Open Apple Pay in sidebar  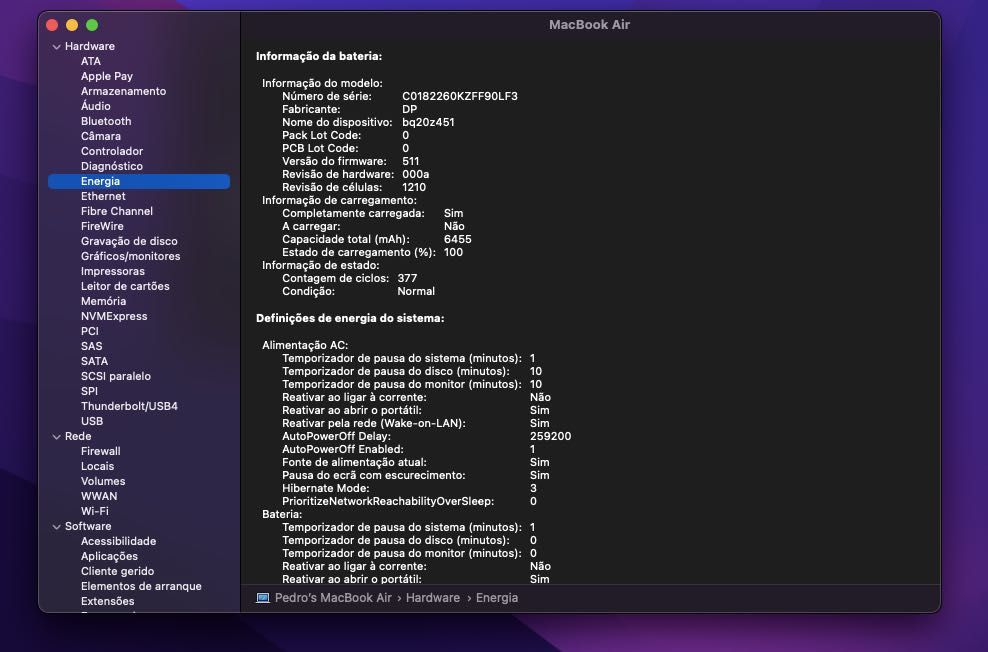(x=106, y=76)
